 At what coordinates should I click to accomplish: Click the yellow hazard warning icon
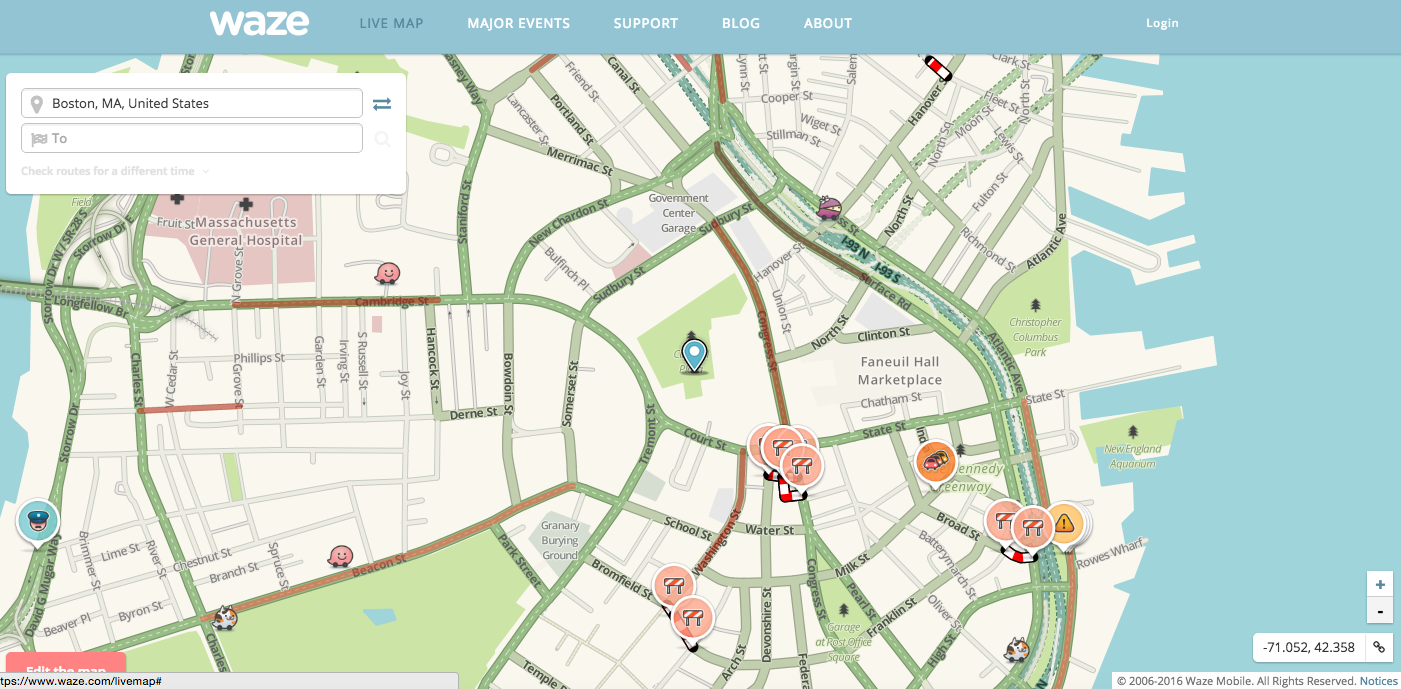click(1063, 522)
